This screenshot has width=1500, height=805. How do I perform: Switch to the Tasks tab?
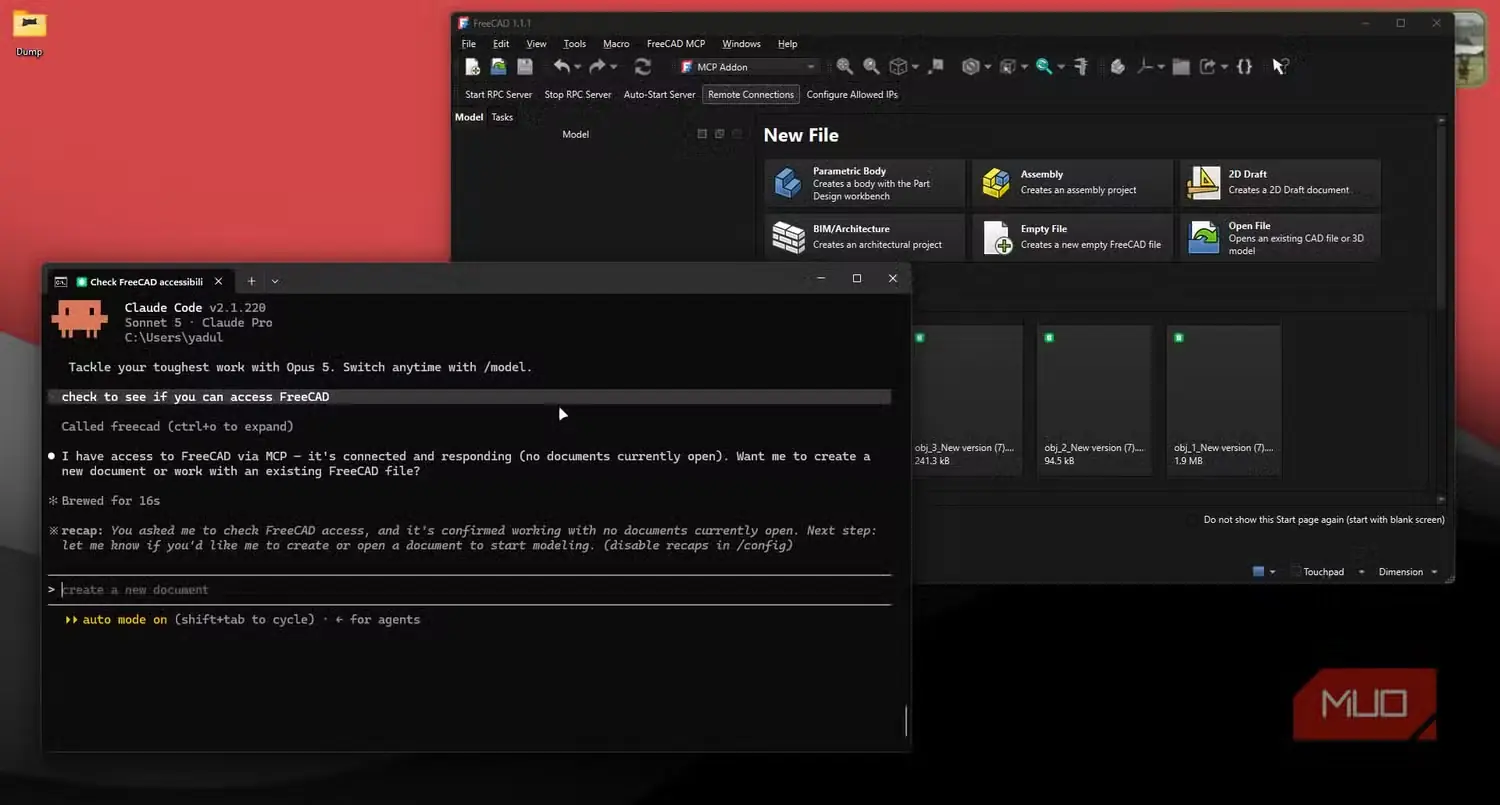502,117
